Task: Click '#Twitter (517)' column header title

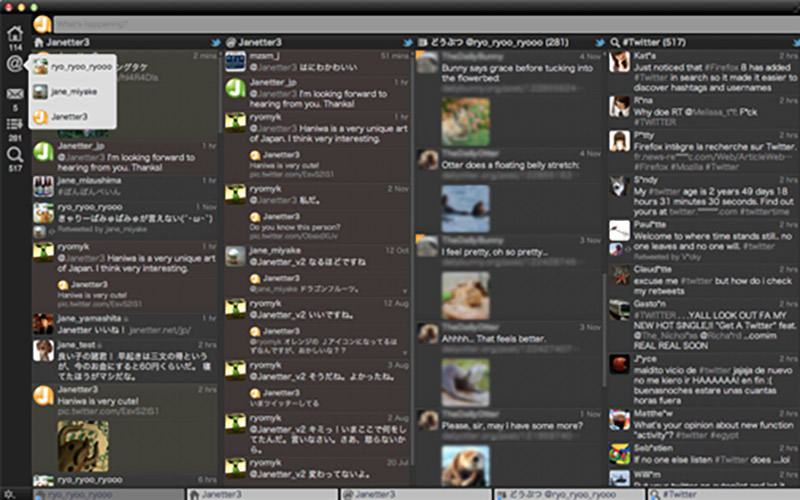Action: click(654, 42)
